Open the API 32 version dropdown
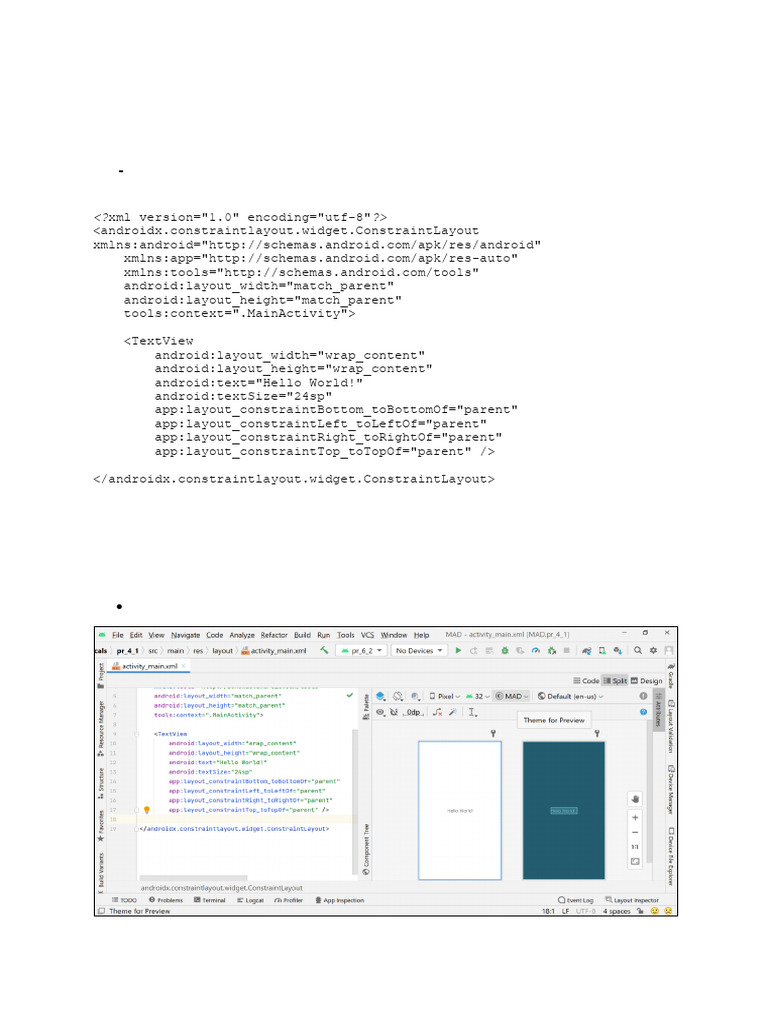 coord(477,696)
